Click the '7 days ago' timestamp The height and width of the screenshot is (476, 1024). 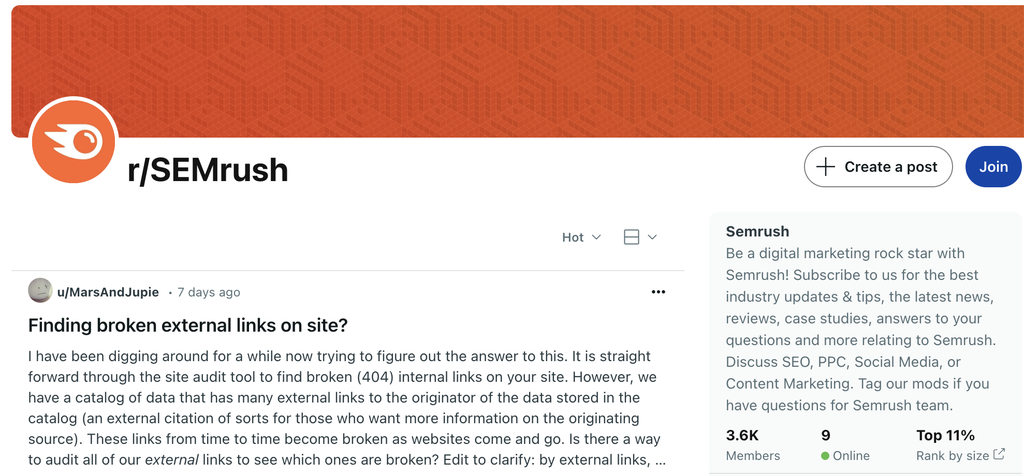click(x=209, y=292)
